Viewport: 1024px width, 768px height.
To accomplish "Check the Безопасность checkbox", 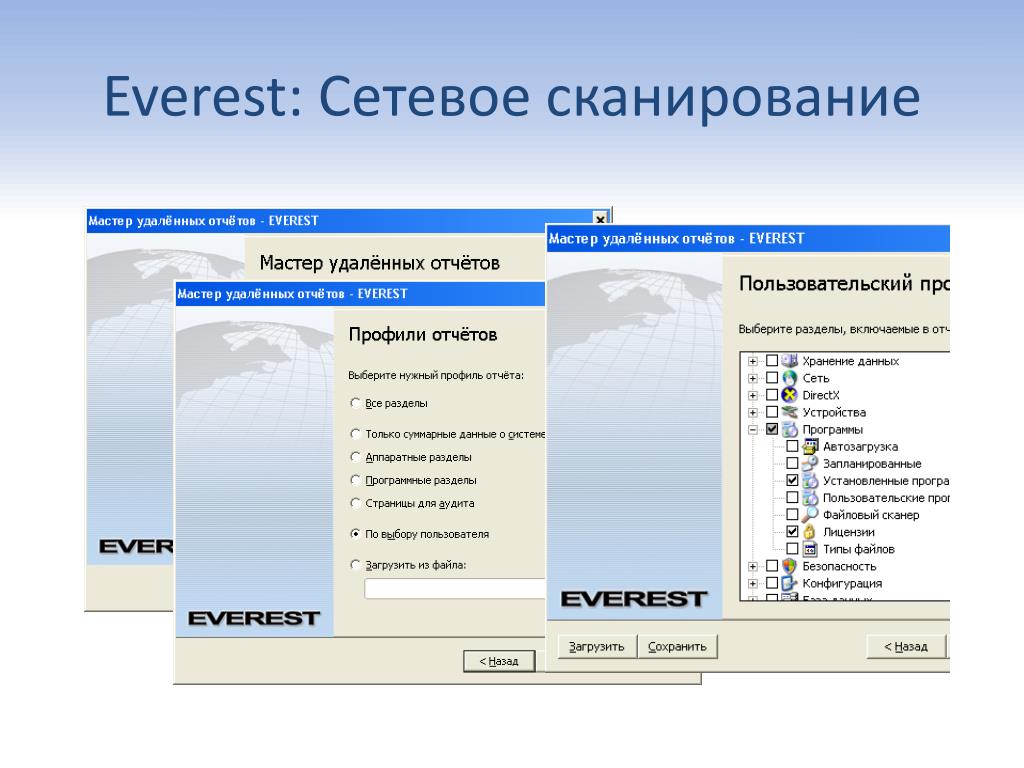I will coord(772,566).
